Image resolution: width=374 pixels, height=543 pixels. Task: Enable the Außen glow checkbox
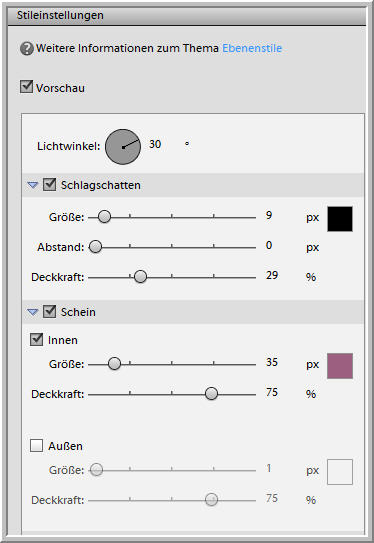[x=36, y=446]
